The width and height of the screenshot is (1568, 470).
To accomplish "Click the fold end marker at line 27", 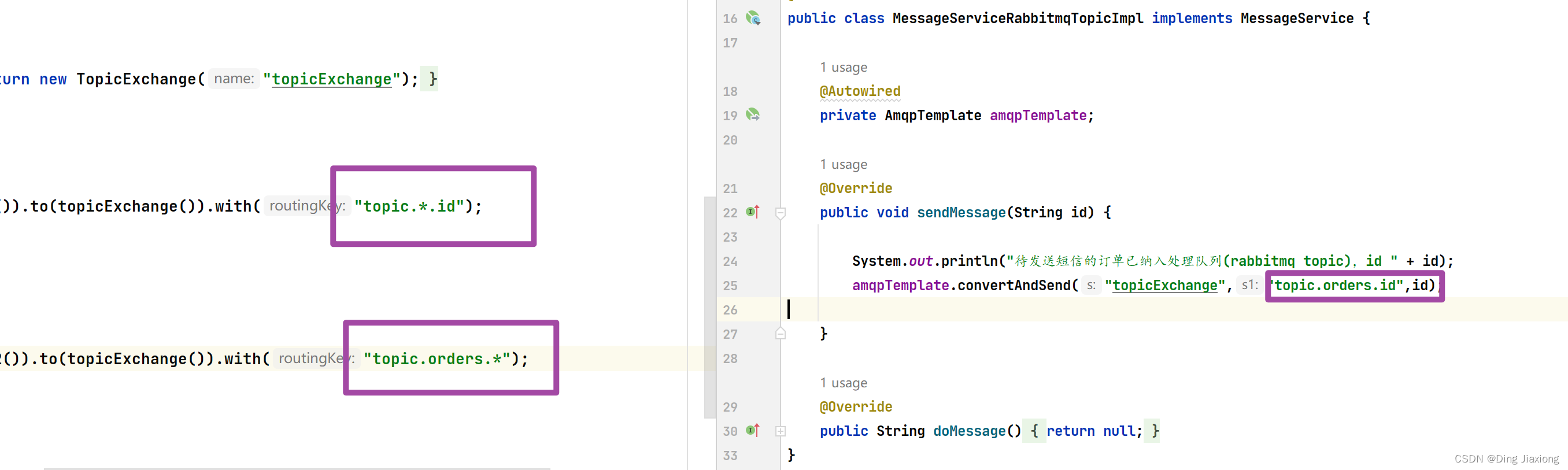I will 781,334.
